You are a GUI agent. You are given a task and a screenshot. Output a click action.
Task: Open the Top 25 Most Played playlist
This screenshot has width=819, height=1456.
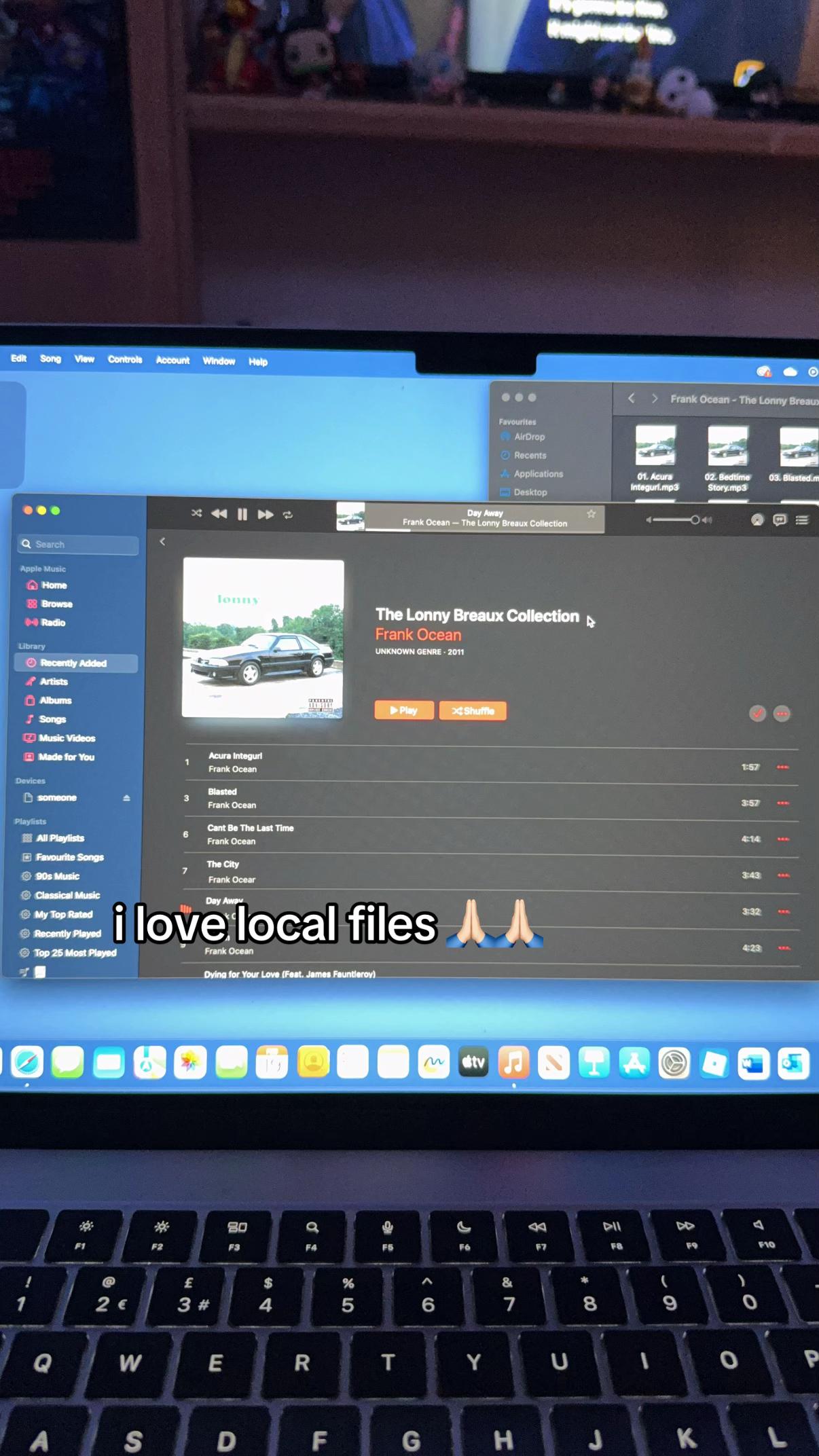click(x=75, y=953)
